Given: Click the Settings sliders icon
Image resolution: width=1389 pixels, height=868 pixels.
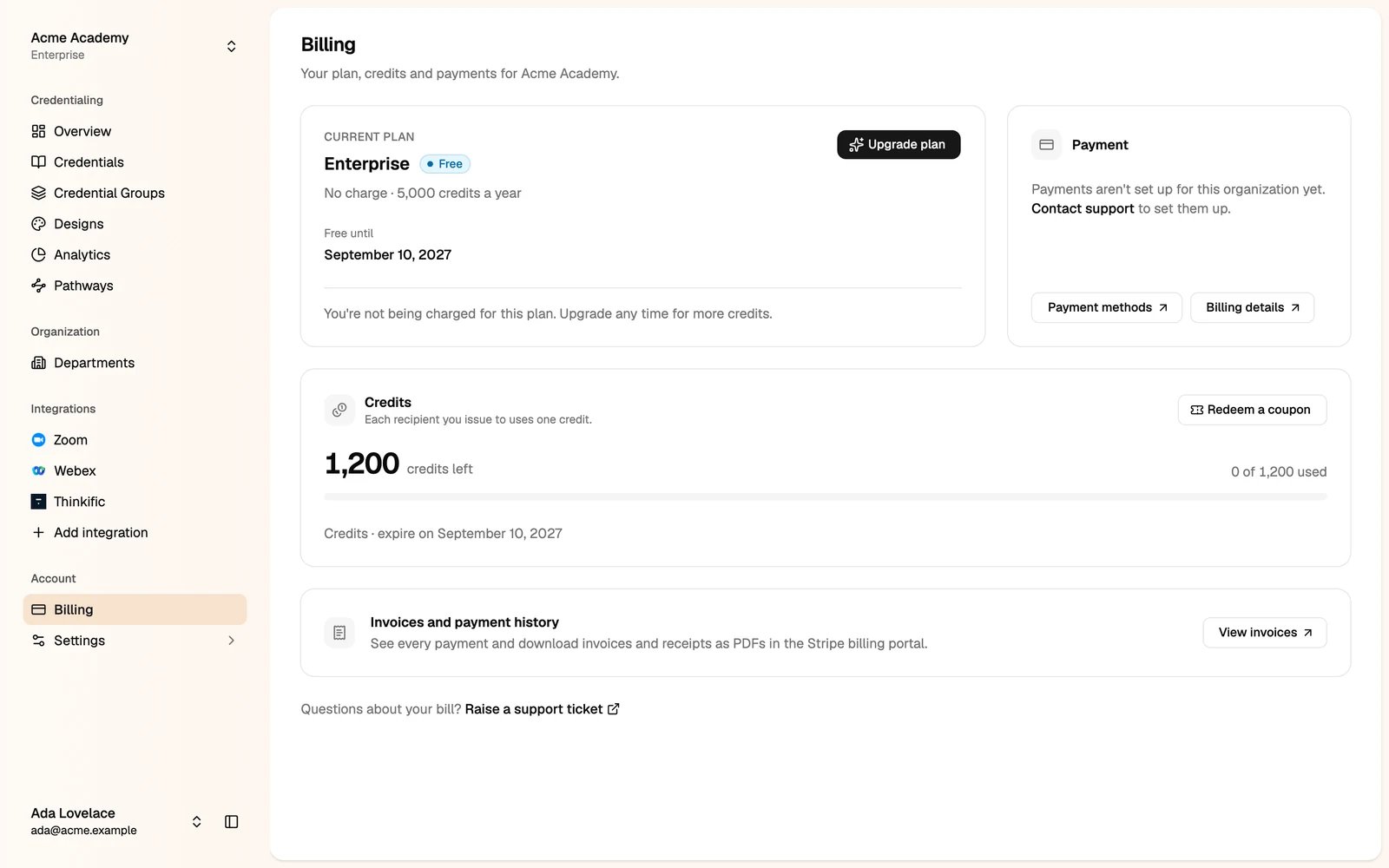Looking at the screenshot, I should 38,641.
